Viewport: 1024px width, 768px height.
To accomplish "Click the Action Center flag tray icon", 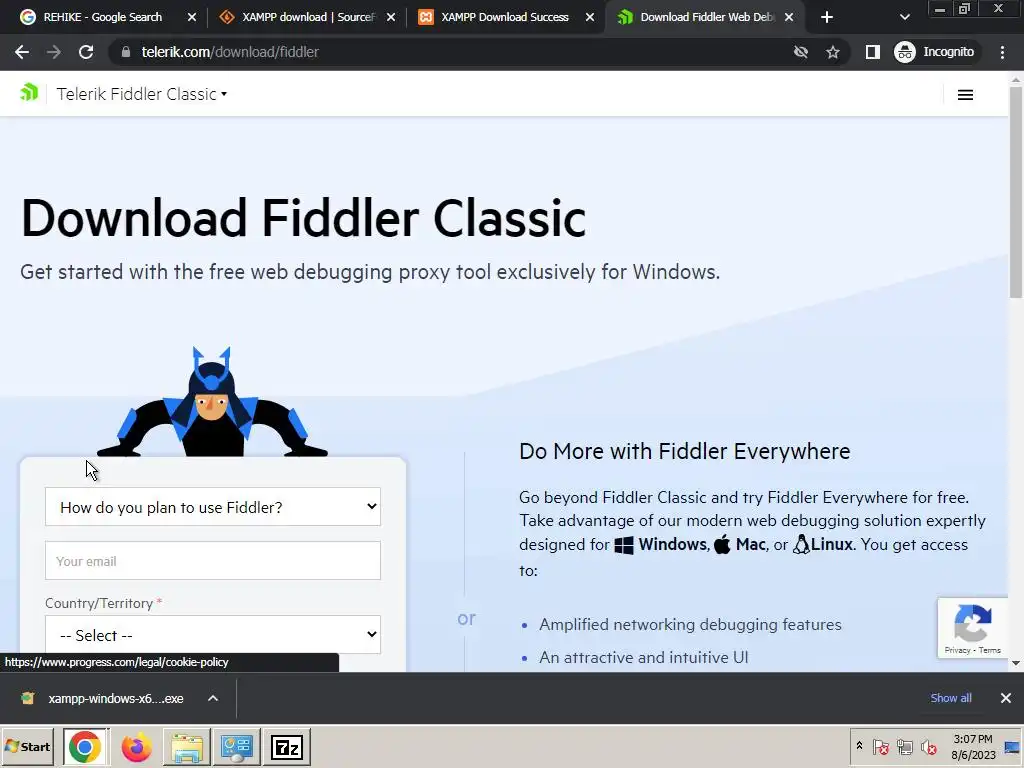I will [x=880, y=746].
